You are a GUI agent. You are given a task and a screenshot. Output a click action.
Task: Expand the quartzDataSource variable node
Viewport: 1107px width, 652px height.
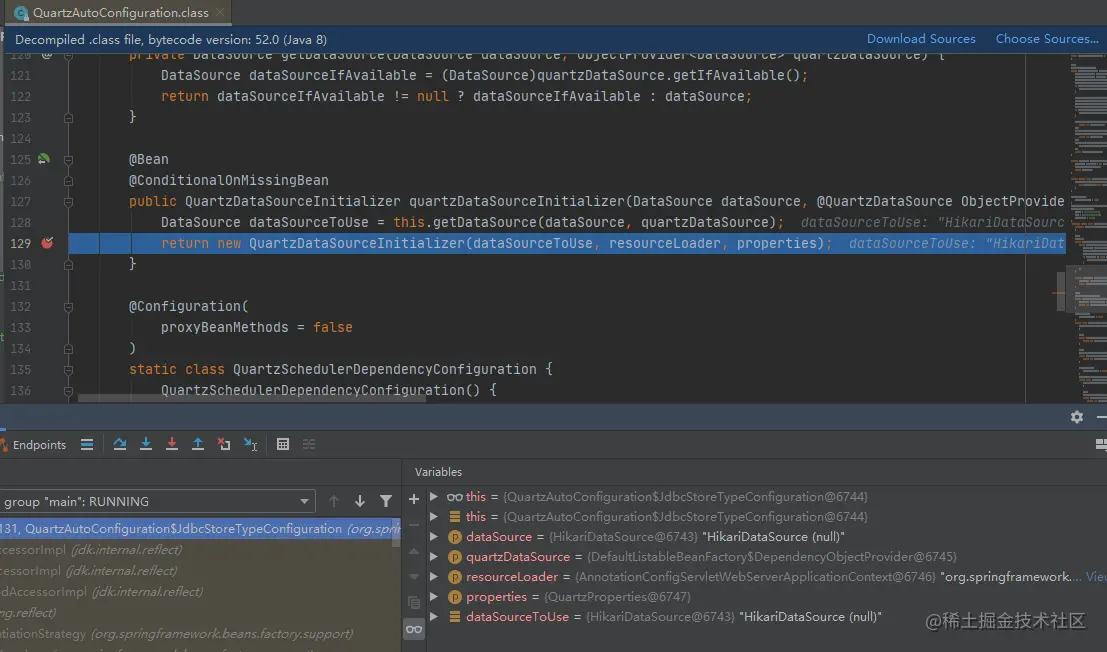point(434,557)
